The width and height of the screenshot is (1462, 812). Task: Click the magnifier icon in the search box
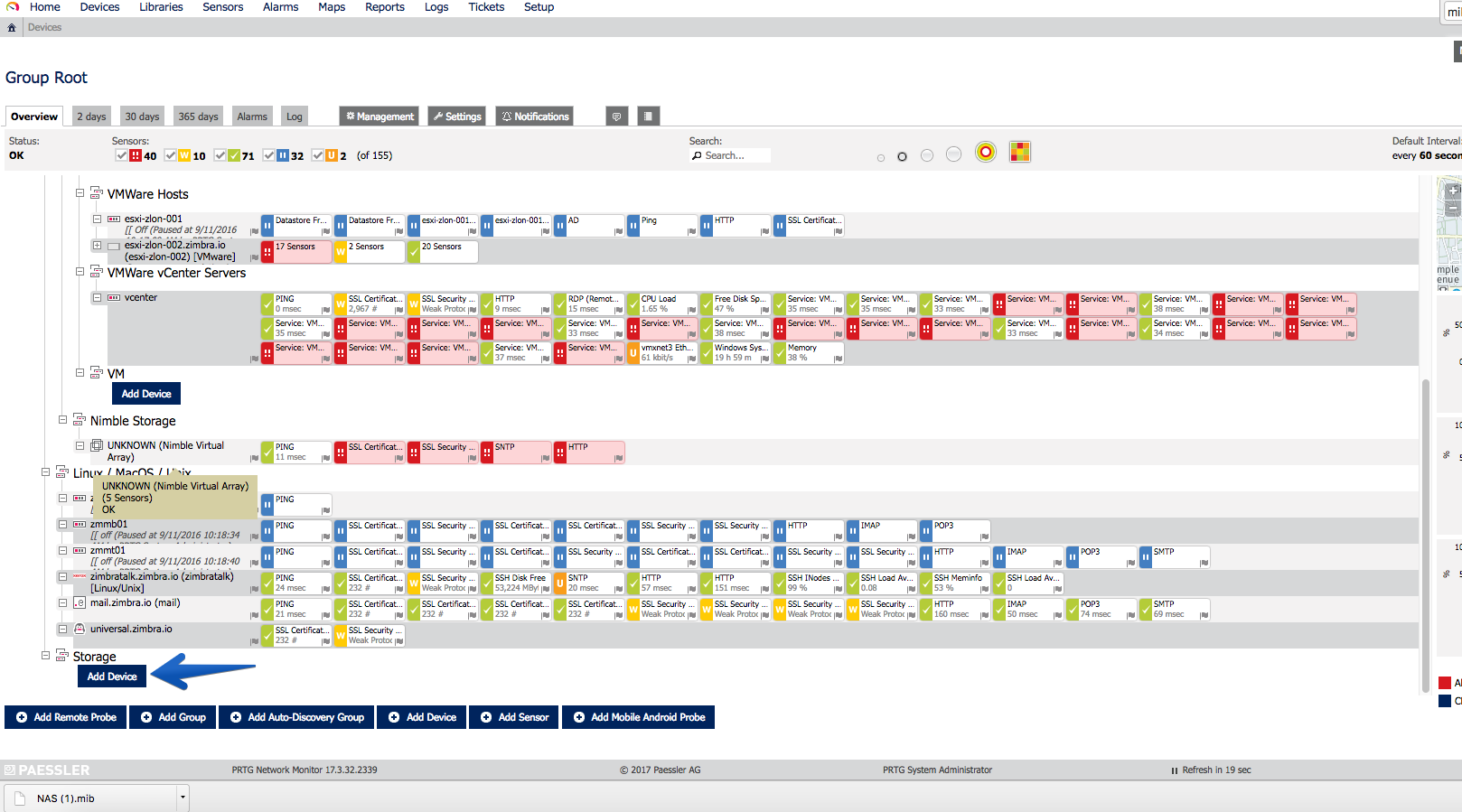[697, 155]
